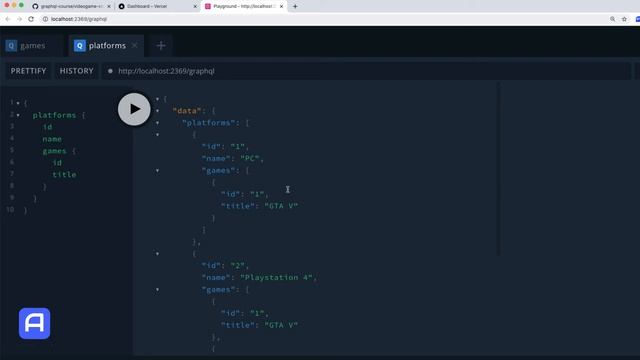Fold query line 1 in editor

pos(18,103)
